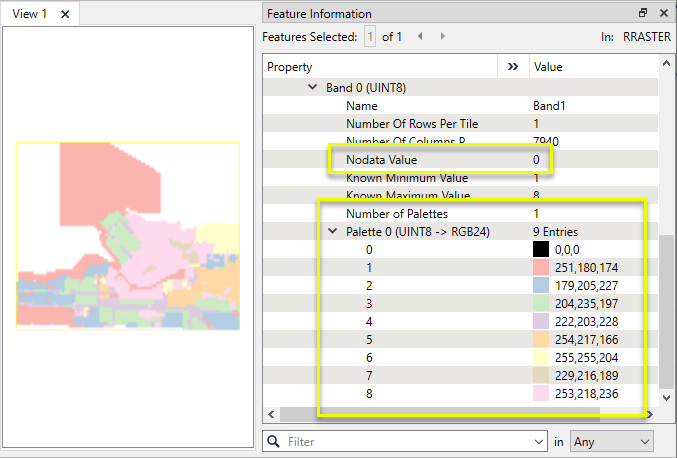
Task: Close the Feature Information panel
Action: (663, 13)
